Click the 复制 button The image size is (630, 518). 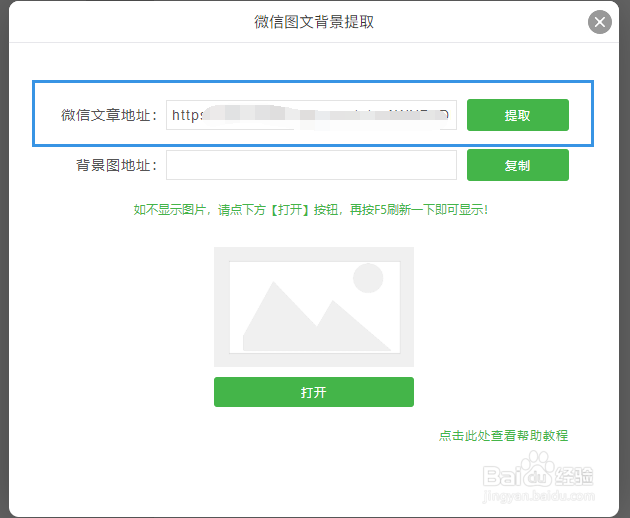[518, 165]
